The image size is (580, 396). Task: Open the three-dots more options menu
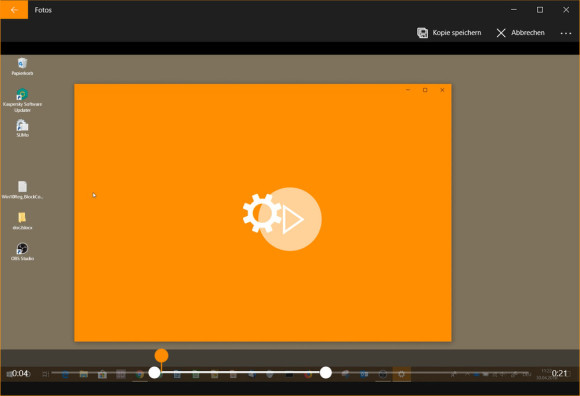[566, 33]
